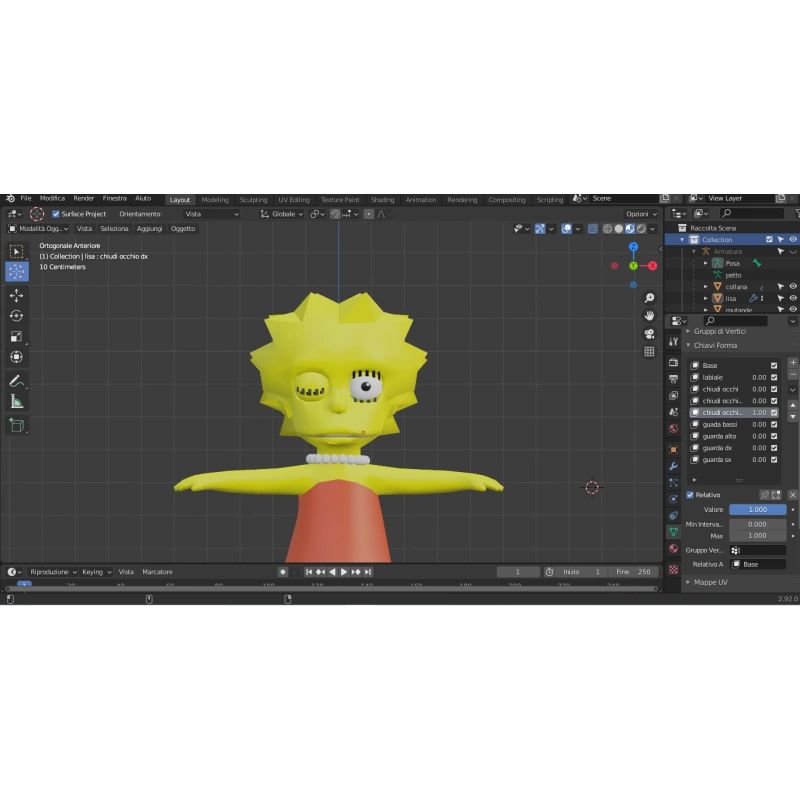Click the Fine frame field 250
The width and height of the screenshot is (800, 800).
[x=634, y=572]
